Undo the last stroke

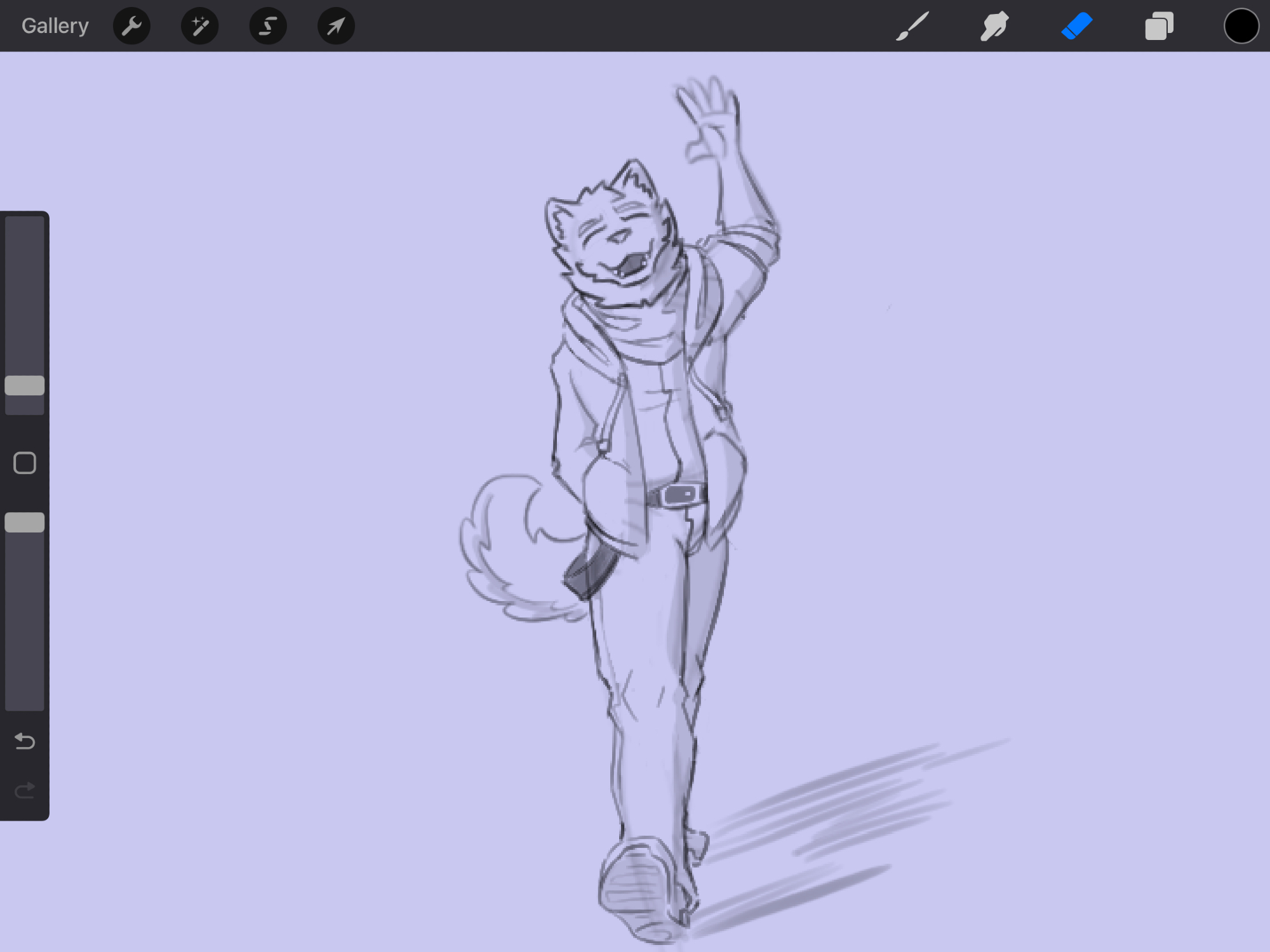pos(25,741)
